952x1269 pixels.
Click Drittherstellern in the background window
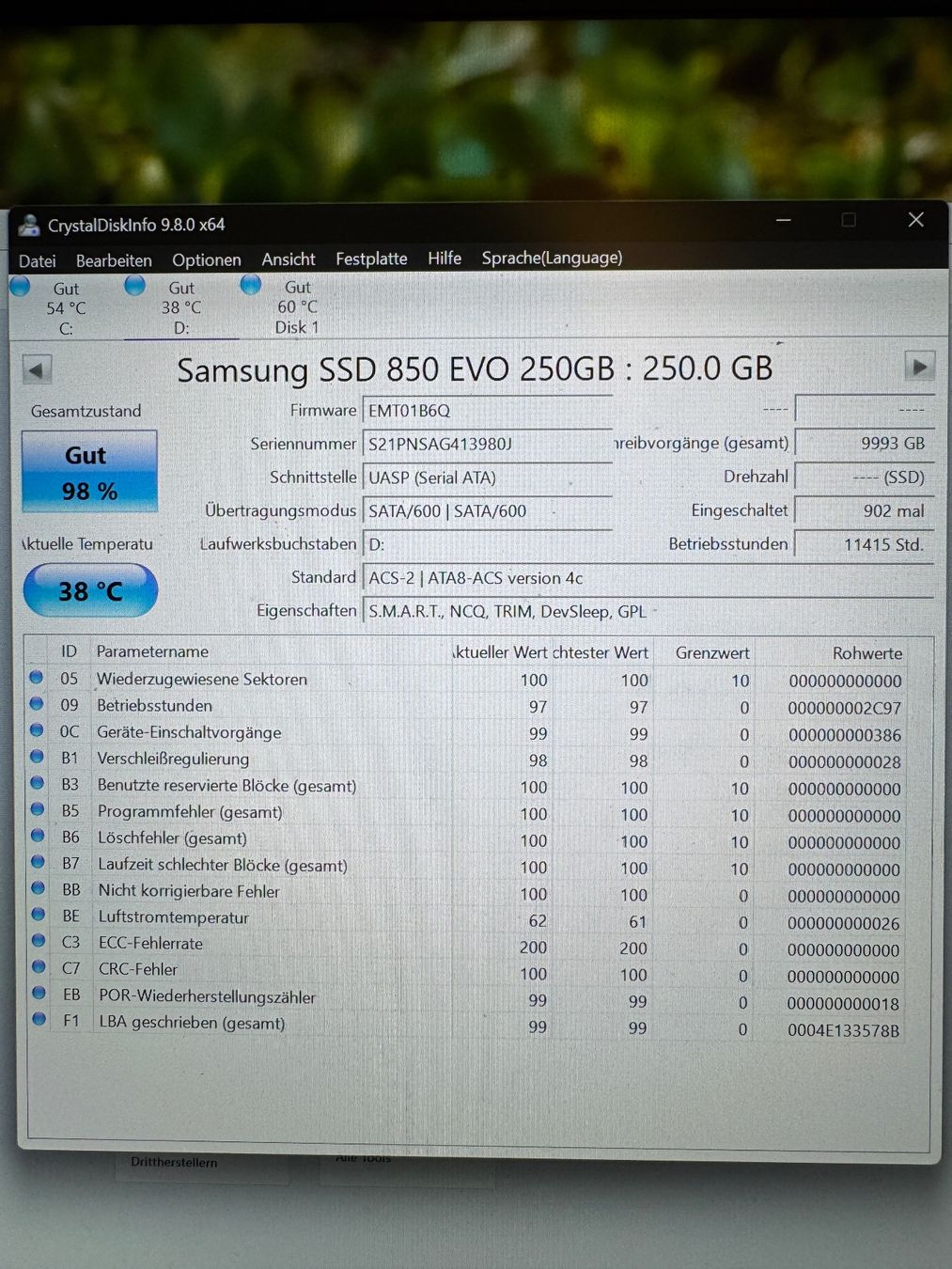(x=174, y=1162)
